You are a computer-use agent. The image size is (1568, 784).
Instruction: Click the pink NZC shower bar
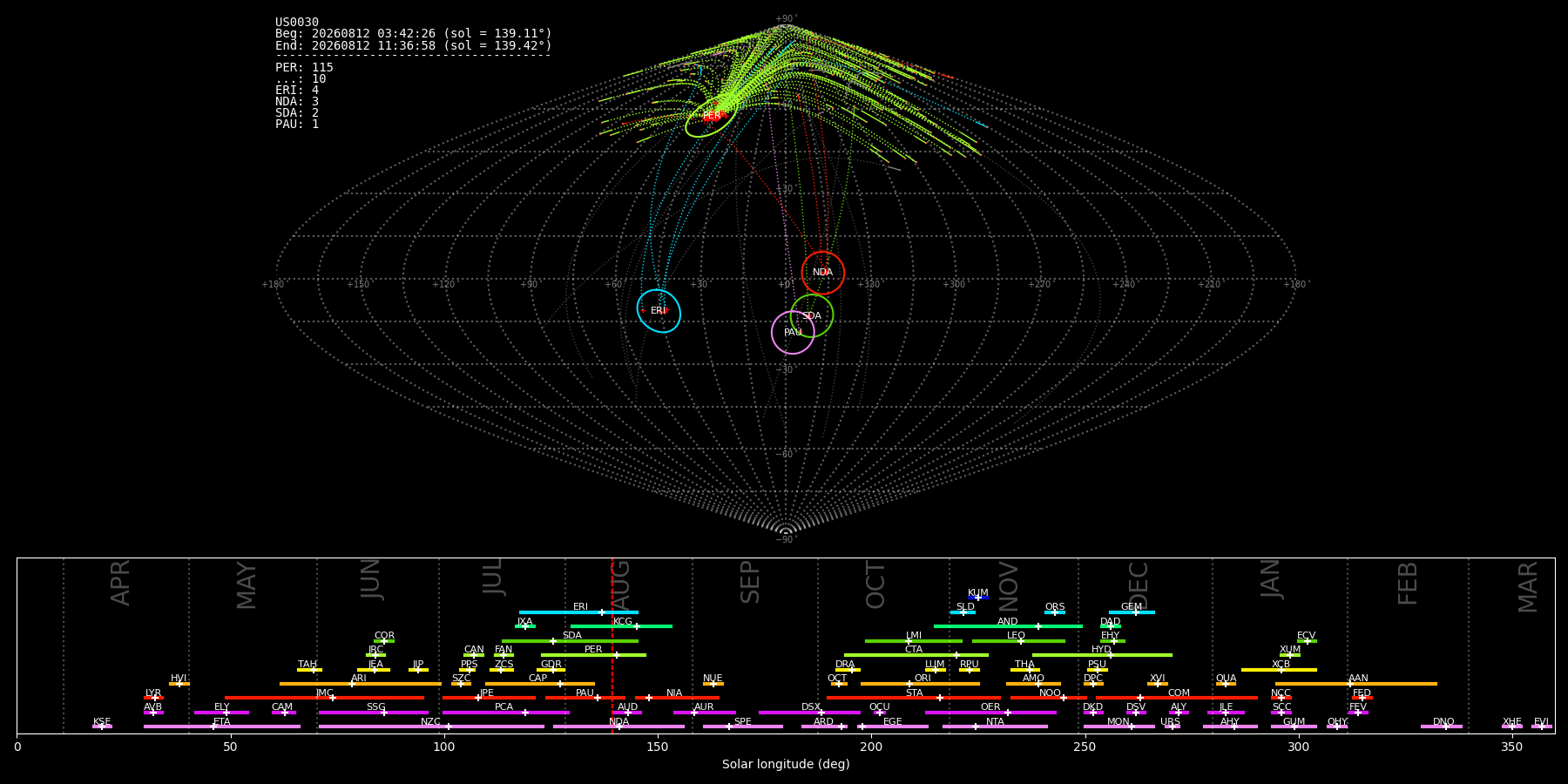click(x=431, y=727)
